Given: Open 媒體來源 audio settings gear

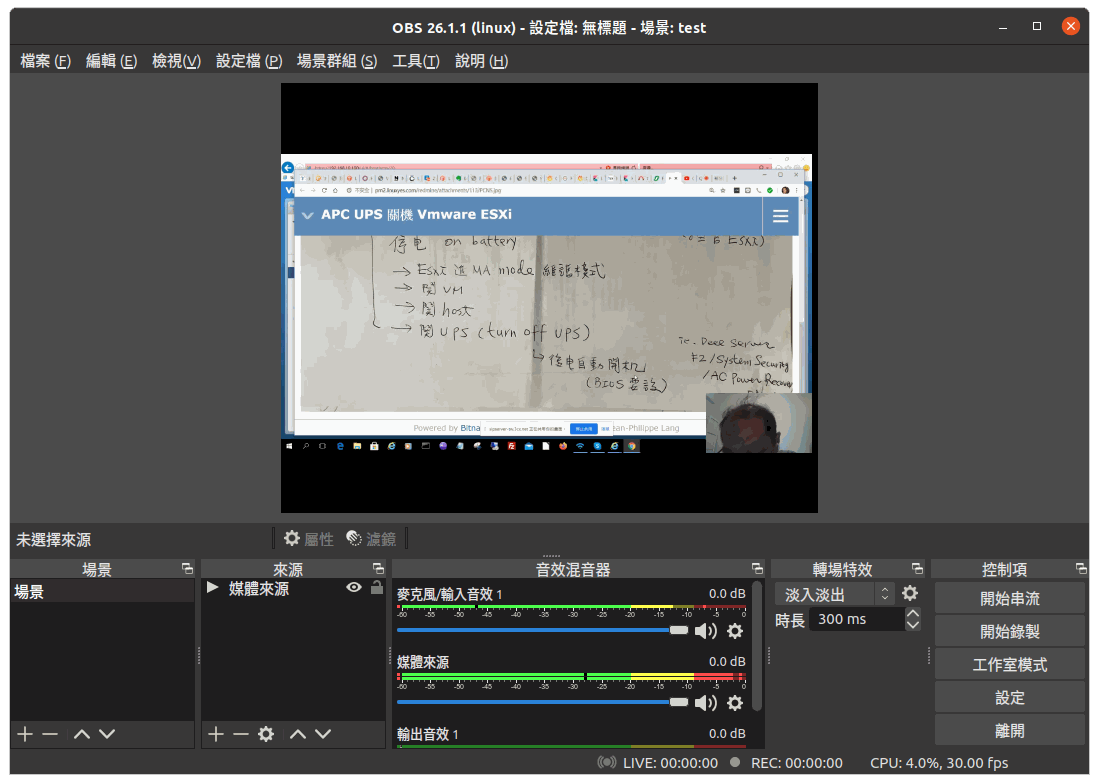Looking at the screenshot, I should (x=735, y=703).
